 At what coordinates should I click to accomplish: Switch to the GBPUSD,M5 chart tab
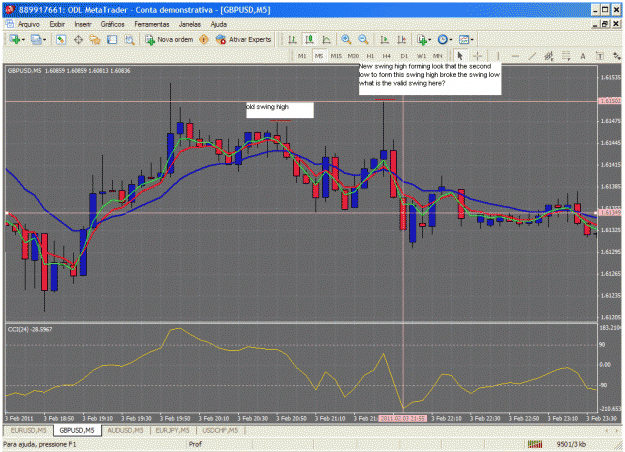click(77, 430)
